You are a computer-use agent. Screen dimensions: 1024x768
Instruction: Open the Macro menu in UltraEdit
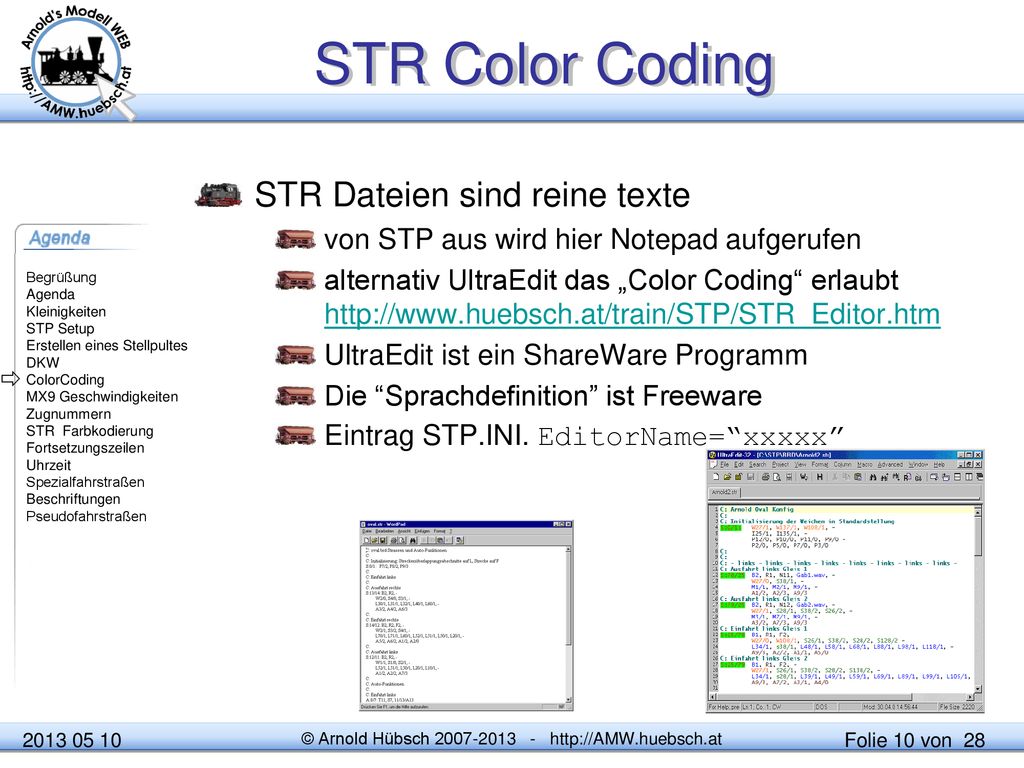865,464
